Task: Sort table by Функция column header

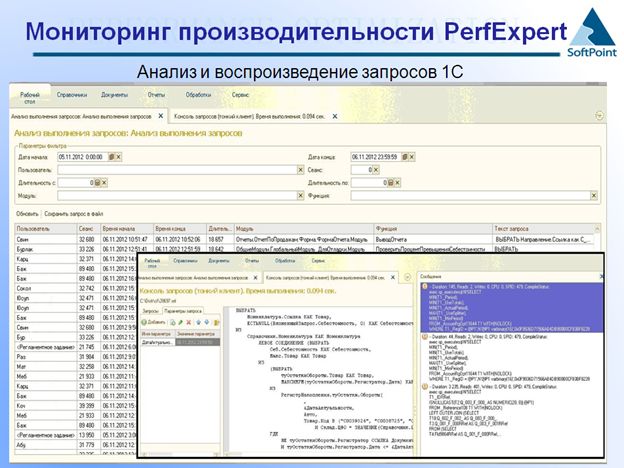Action: [x=433, y=229]
